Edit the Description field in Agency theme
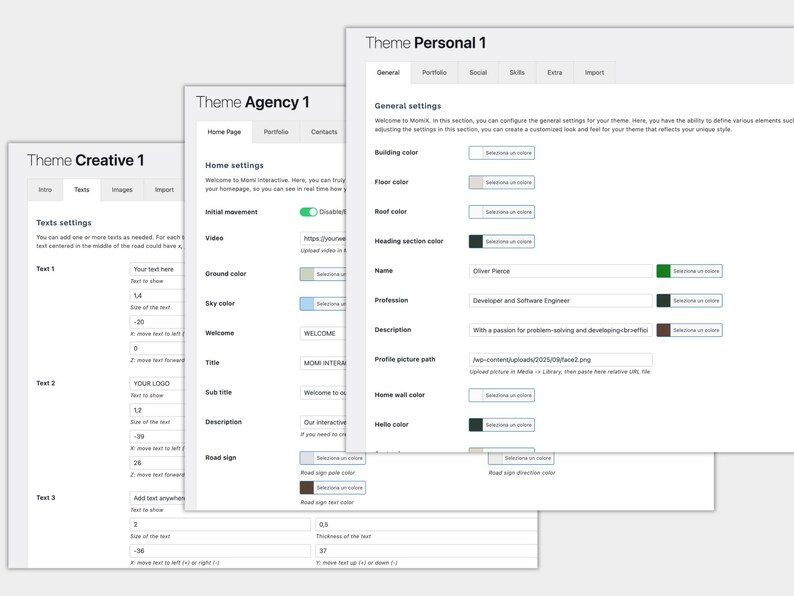Image resolution: width=794 pixels, height=596 pixels. pyautogui.click(x=323, y=422)
